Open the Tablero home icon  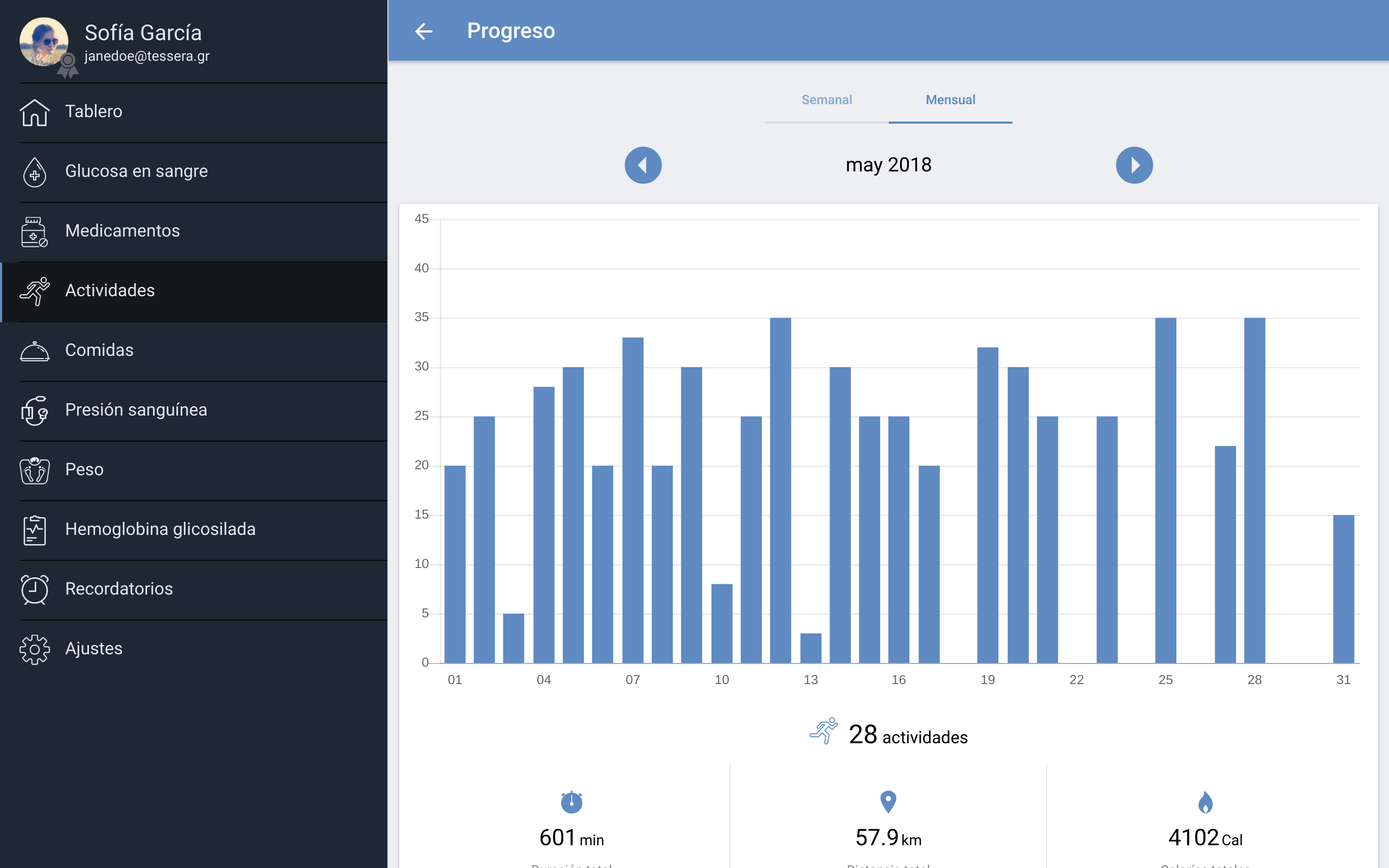point(34,112)
